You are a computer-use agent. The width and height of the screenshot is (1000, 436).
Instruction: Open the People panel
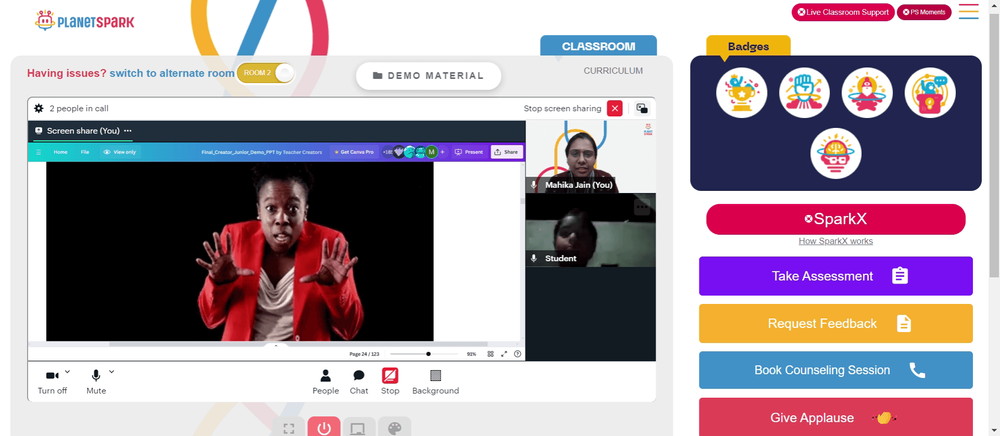pyautogui.click(x=325, y=382)
